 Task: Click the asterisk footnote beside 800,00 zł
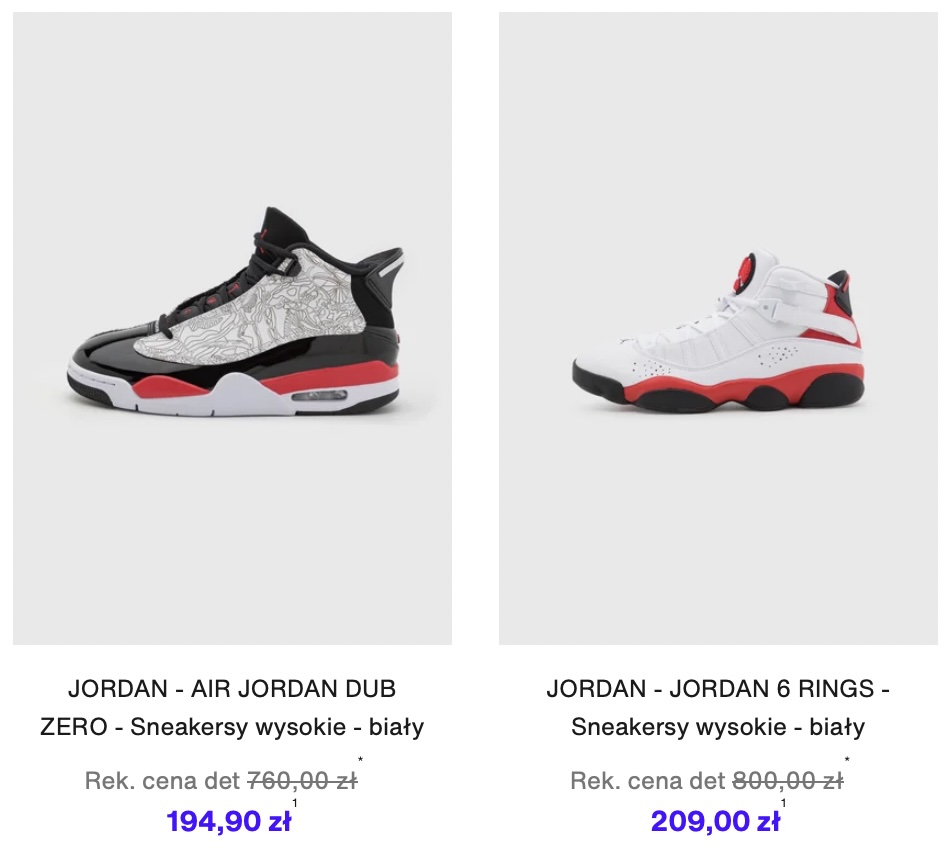(847, 759)
